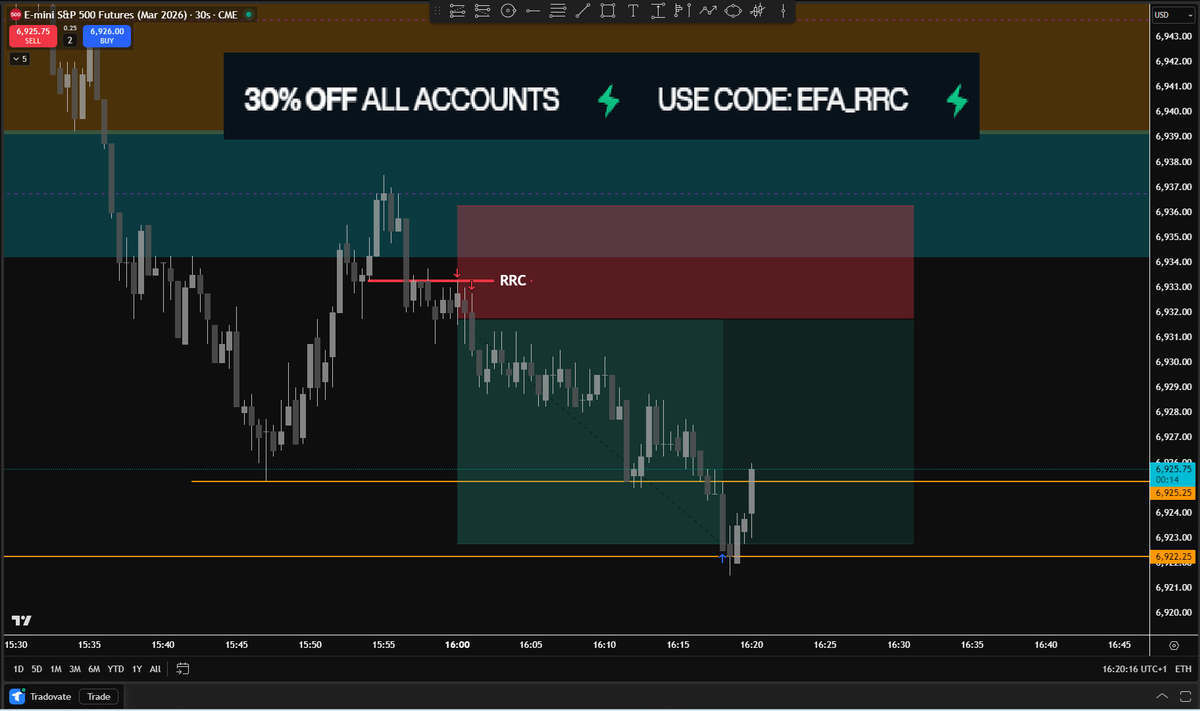The width and height of the screenshot is (1200, 711).
Task: Select the 5D time range
Action: (x=37, y=669)
